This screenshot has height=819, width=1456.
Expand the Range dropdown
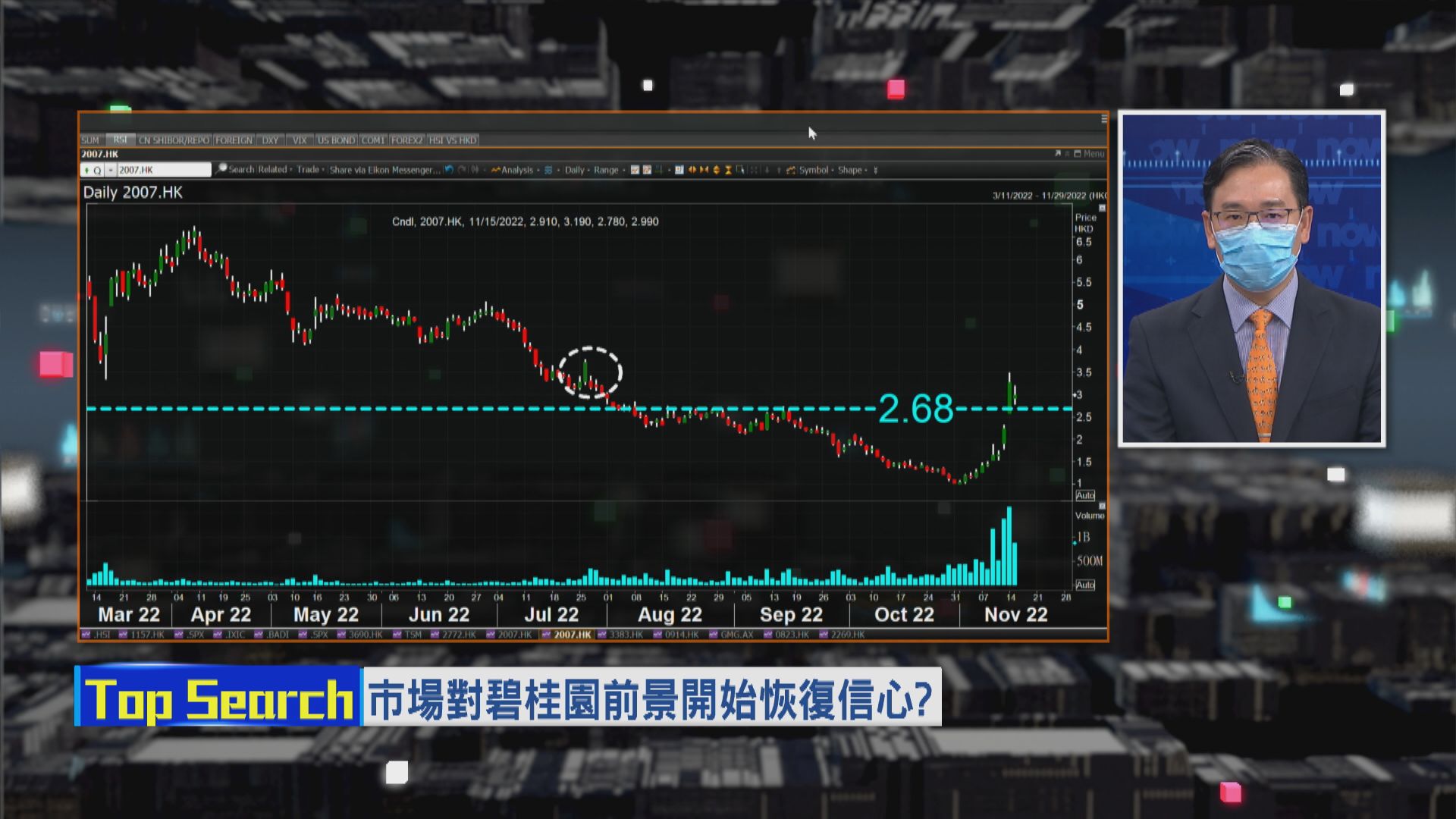607,170
